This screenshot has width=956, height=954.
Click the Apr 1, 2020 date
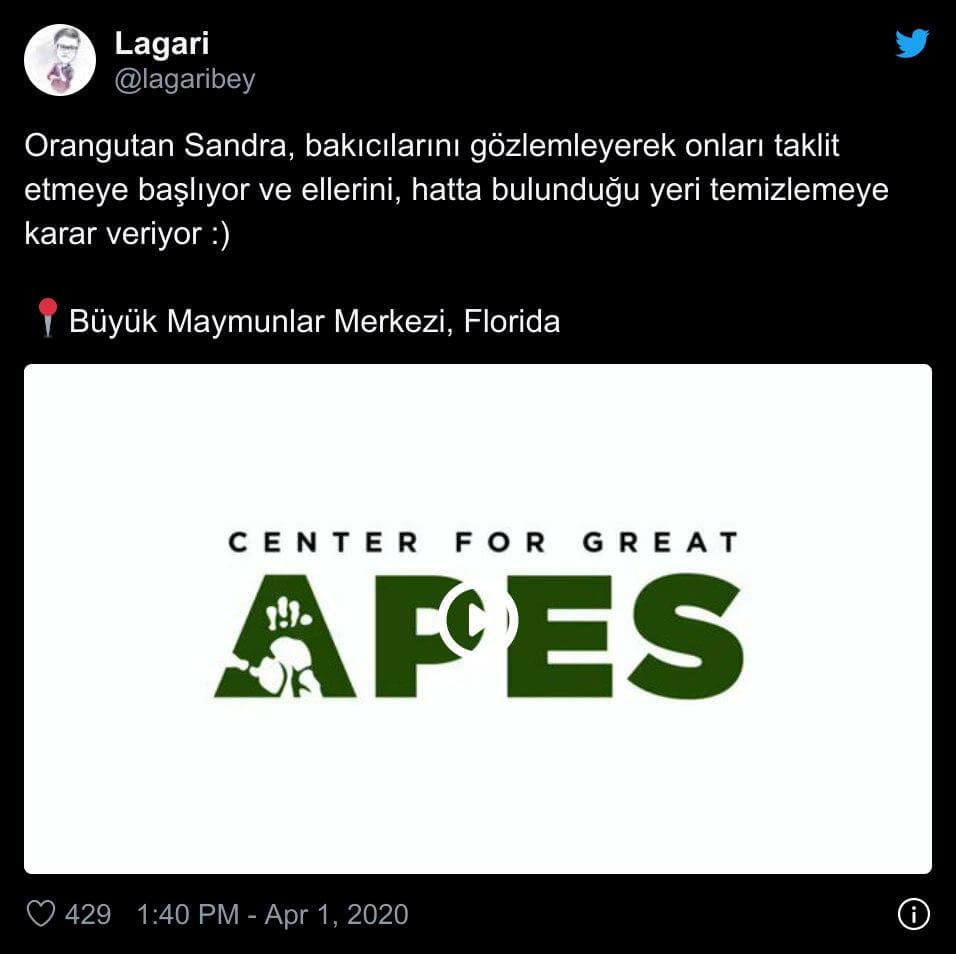click(x=337, y=915)
